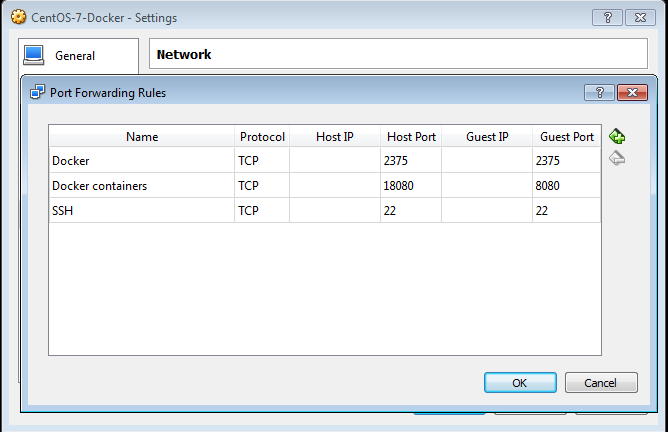Click guest port 22 cell for SSH
The image size is (668, 432).
tap(567, 210)
